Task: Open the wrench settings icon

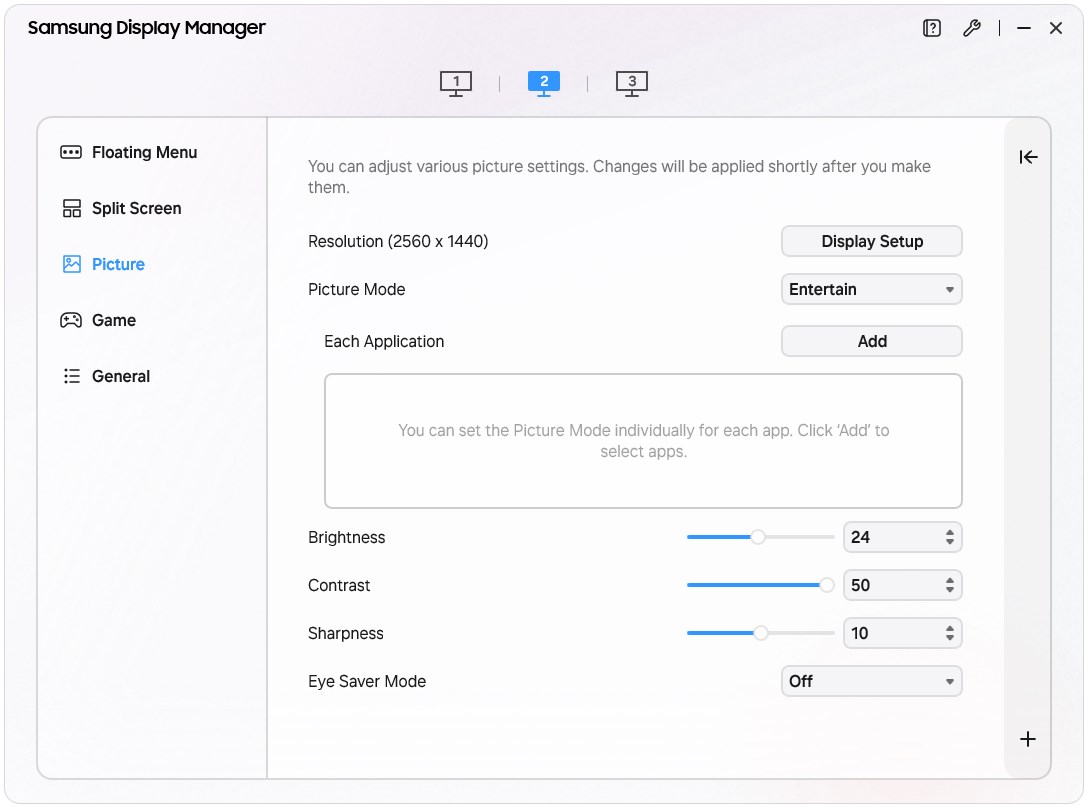Action: [971, 29]
